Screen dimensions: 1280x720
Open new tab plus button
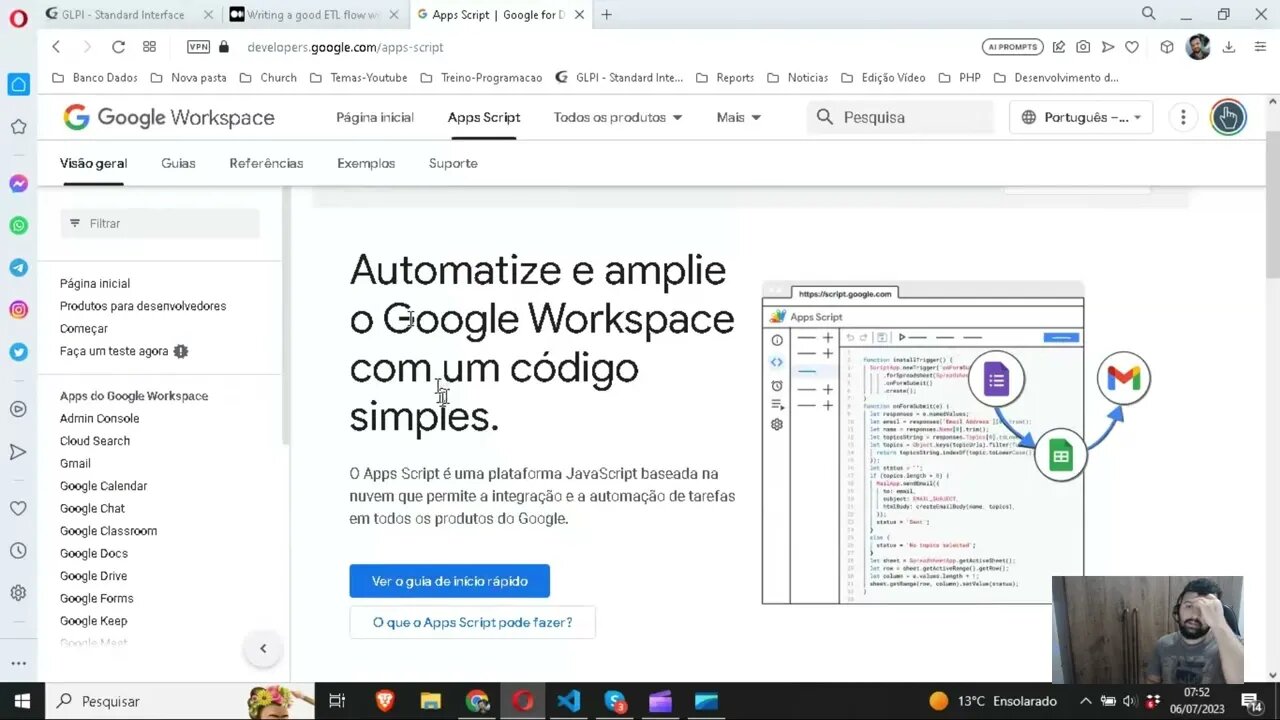[x=606, y=15]
